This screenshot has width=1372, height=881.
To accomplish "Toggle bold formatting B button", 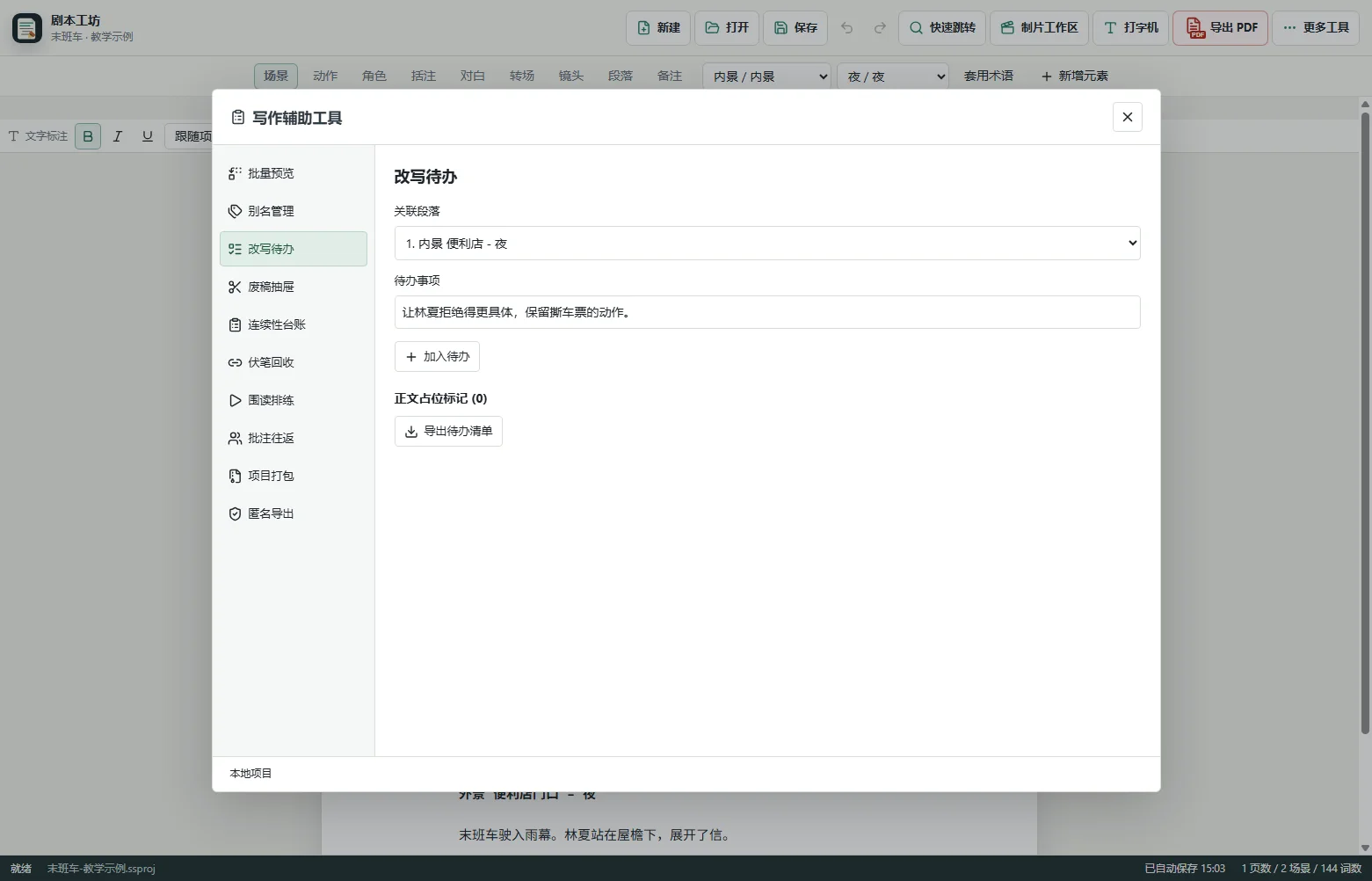I will (x=88, y=136).
